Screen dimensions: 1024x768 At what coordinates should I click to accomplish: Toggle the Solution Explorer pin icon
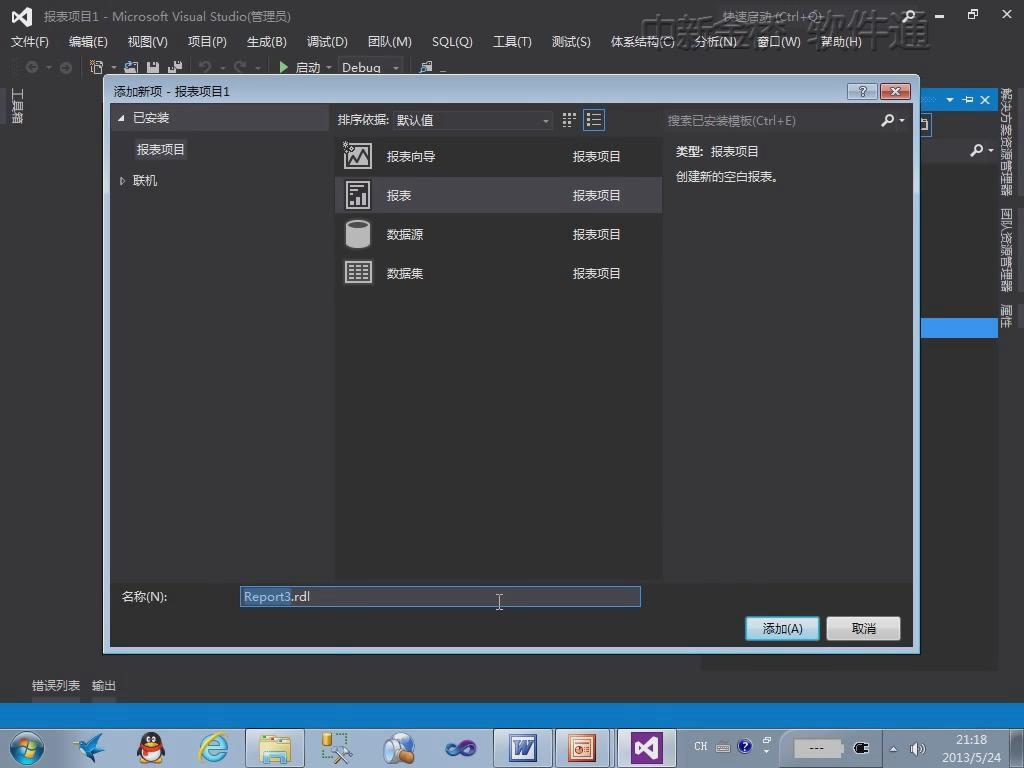968,100
